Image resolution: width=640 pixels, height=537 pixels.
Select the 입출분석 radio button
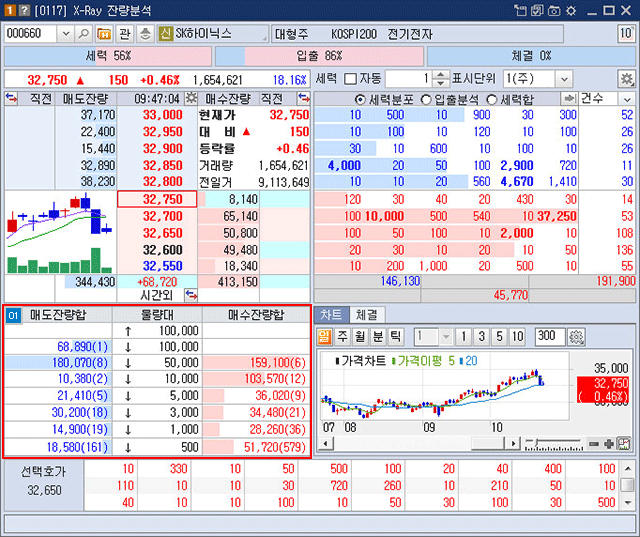427,99
